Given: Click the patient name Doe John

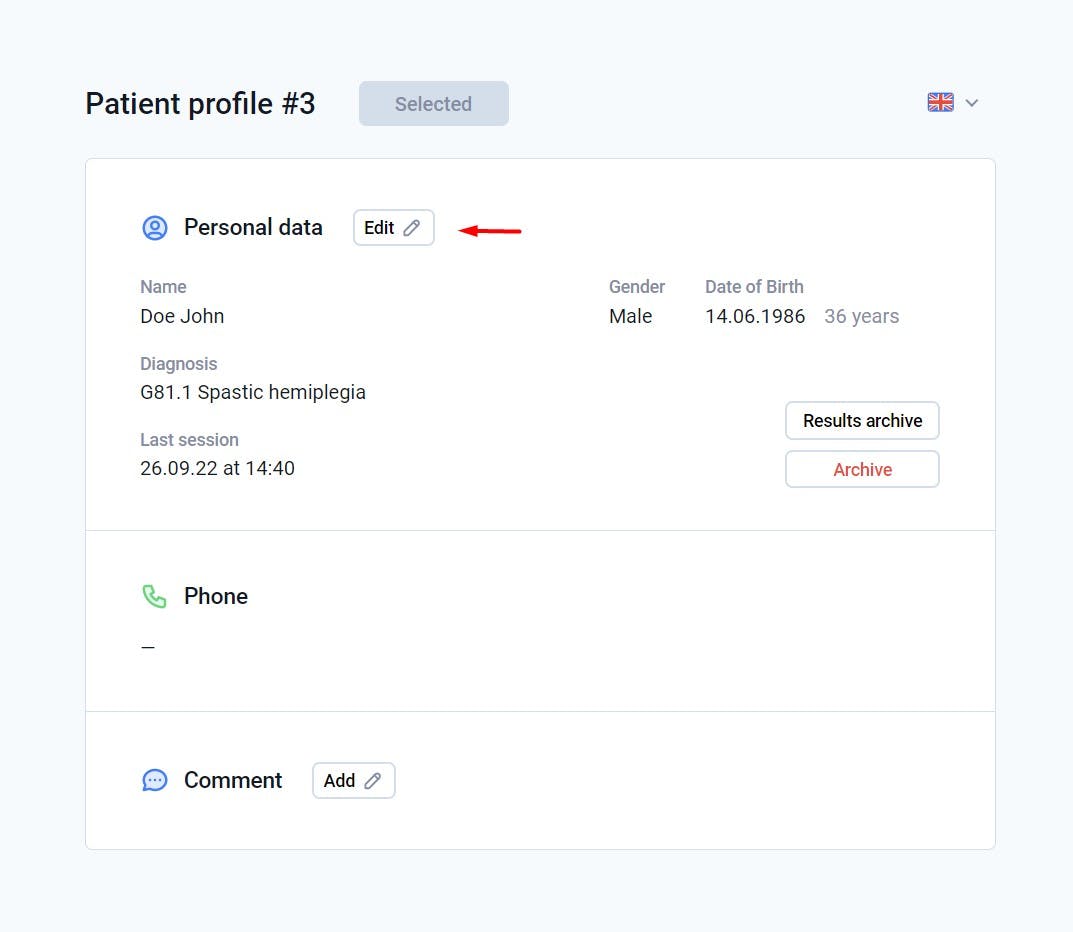Looking at the screenshot, I should tap(182, 316).
